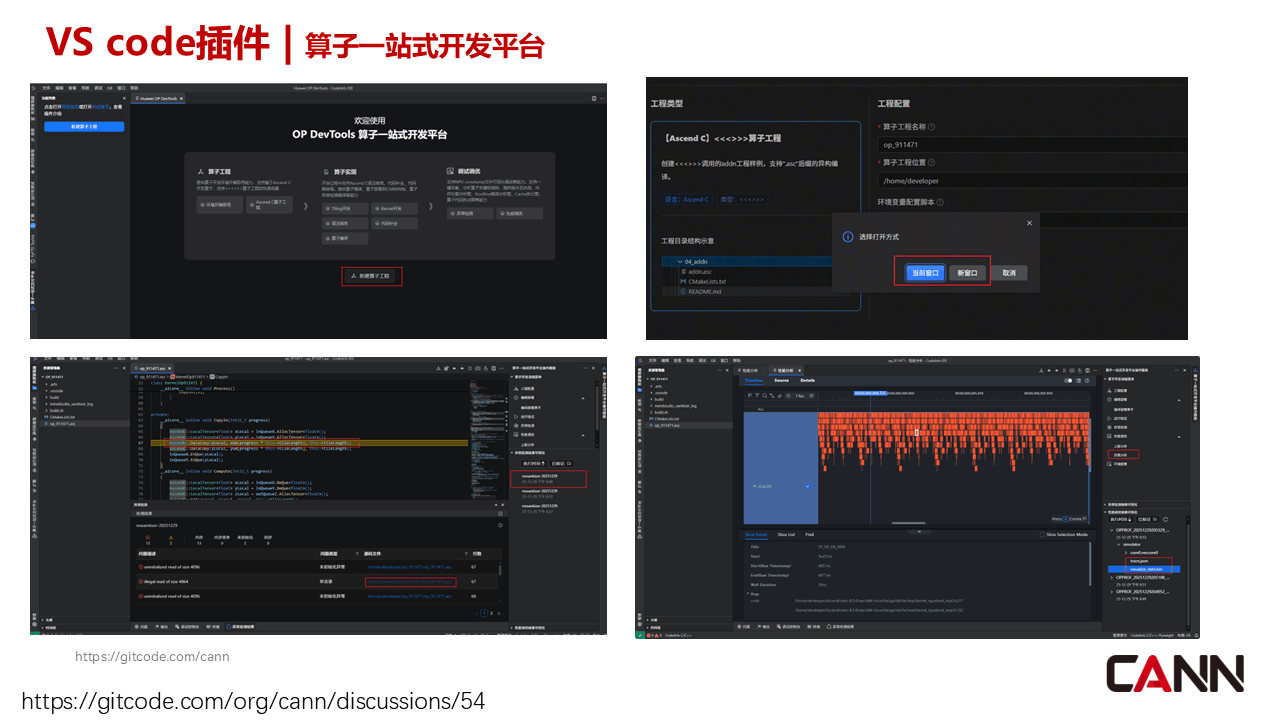Close the Huawei OP DevTools tab
The width and height of the screenshot is (1280, 720).
tap(181, 98)
